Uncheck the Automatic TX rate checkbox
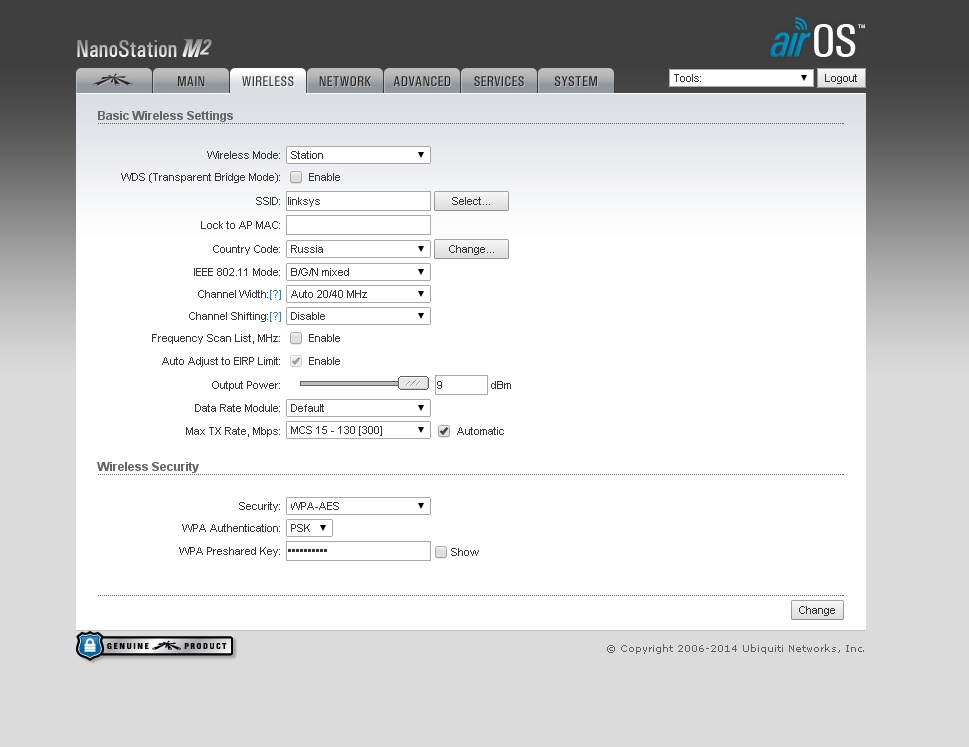 pos(444,431)
